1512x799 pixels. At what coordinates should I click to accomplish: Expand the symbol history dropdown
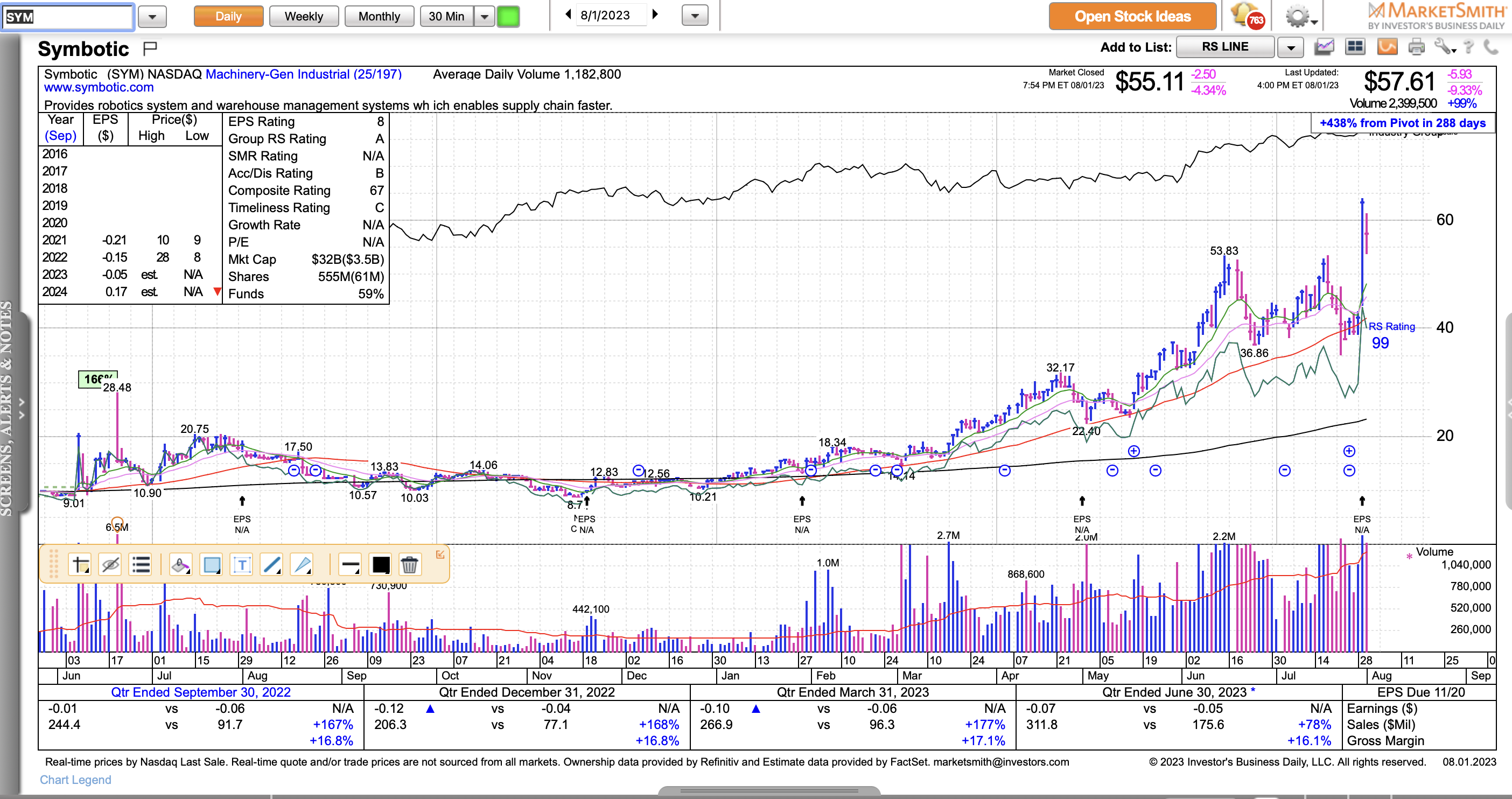(152, 17)
